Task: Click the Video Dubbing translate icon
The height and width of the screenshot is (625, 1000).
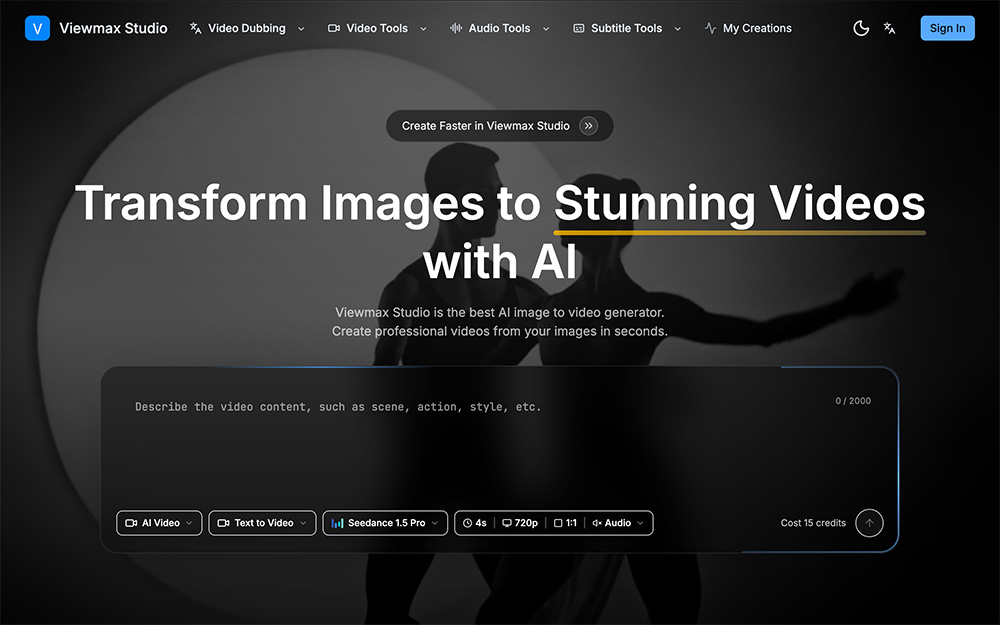Action: click(x=195, y=28)
